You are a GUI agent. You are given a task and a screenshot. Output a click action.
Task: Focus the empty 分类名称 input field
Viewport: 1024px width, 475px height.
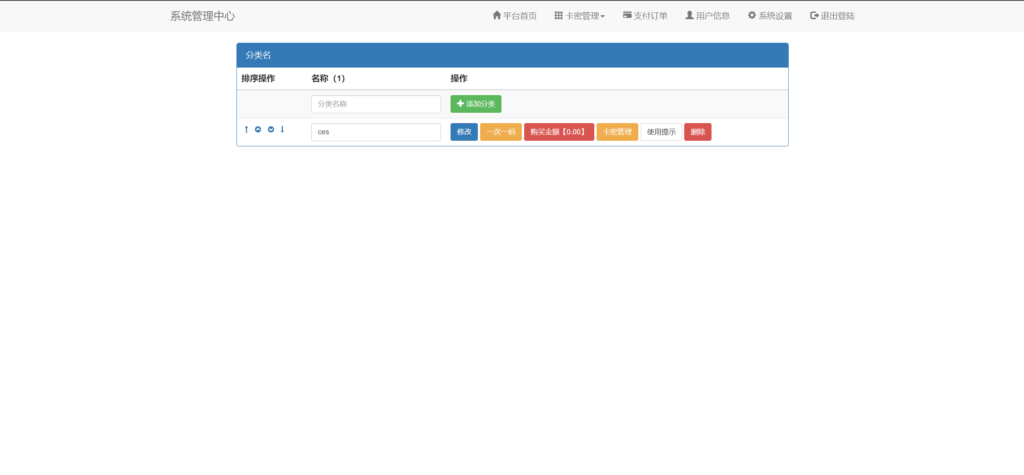(375, 104)
